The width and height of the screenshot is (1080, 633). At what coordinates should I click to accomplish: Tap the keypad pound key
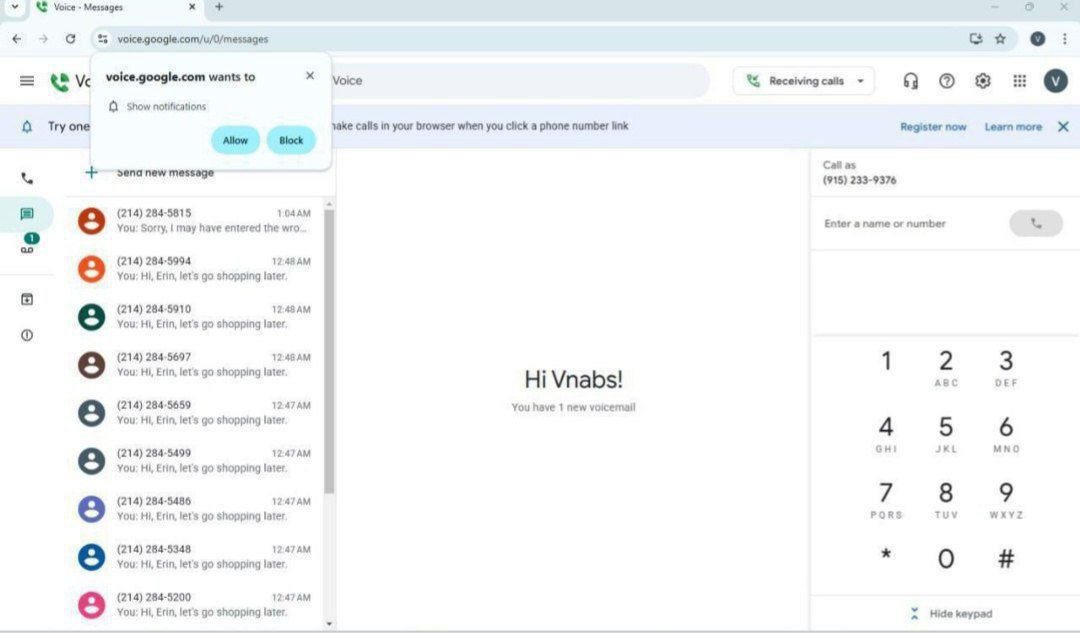[1006, 559]
